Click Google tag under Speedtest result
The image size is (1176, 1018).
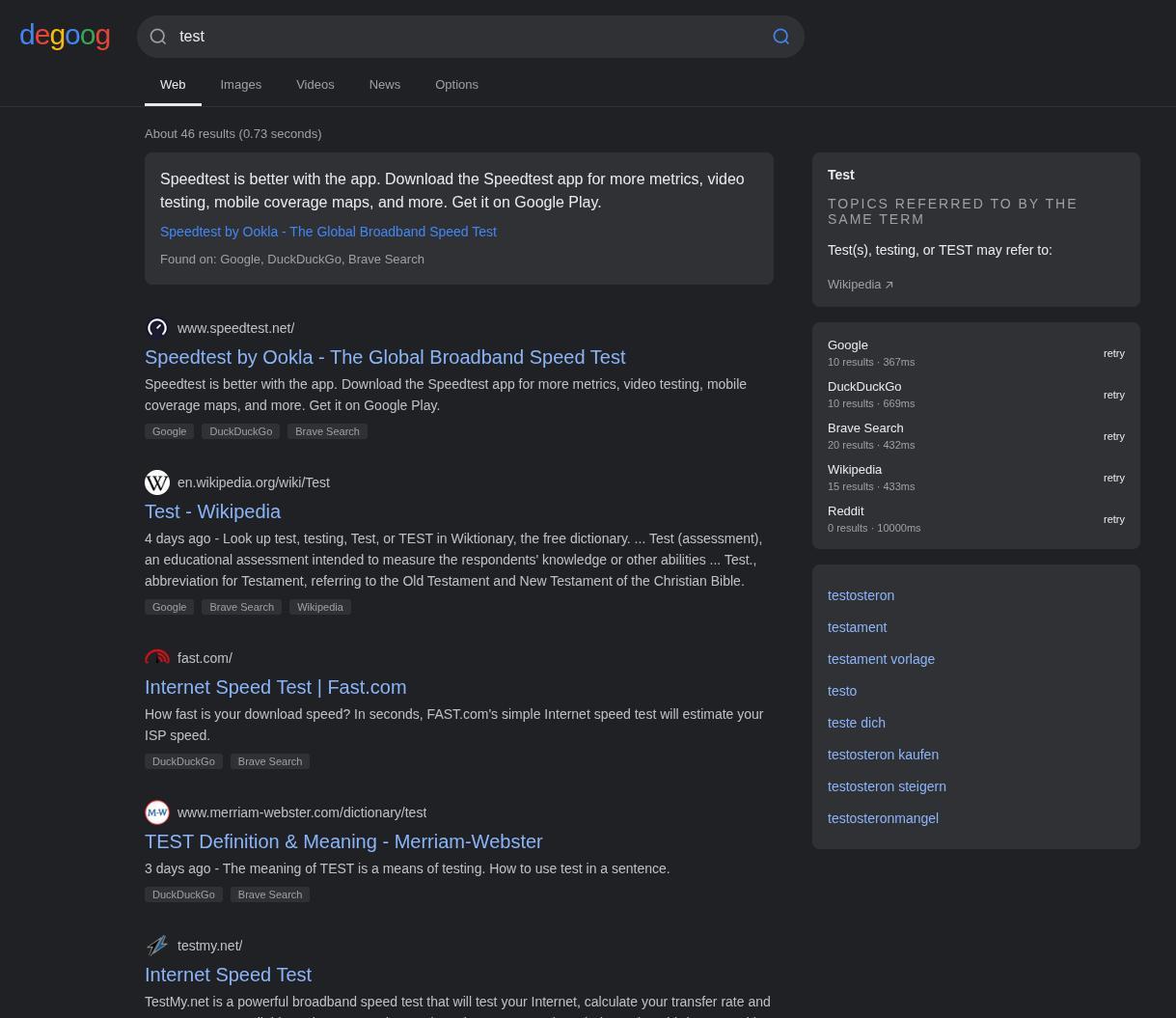tap(170, 431)
